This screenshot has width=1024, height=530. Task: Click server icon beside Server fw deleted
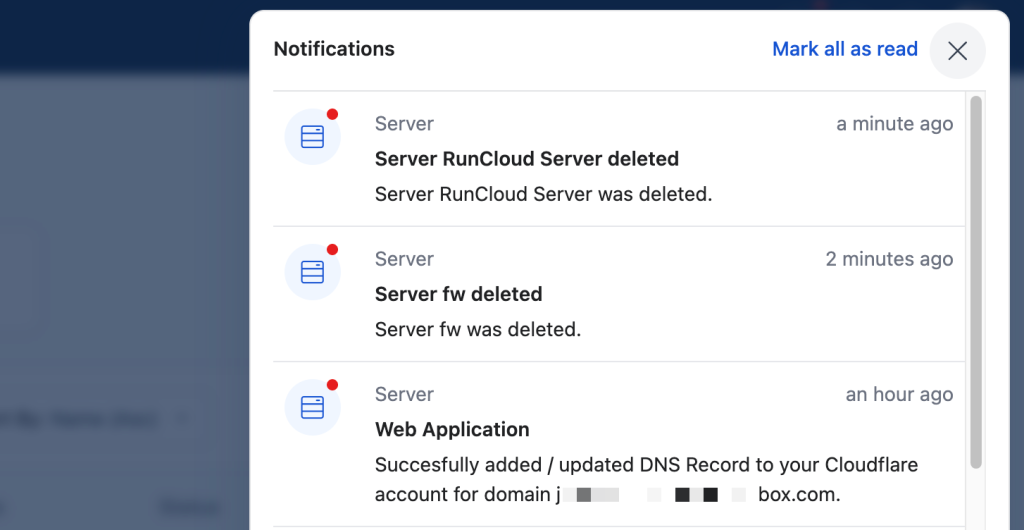312,272
